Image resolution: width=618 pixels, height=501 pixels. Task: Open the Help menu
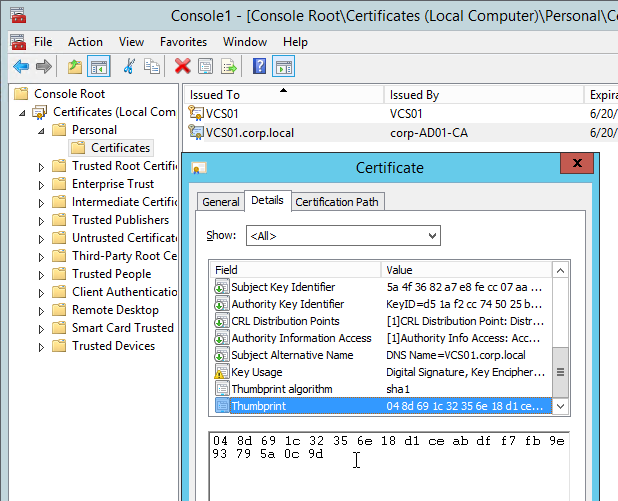(x=295, y=42)
